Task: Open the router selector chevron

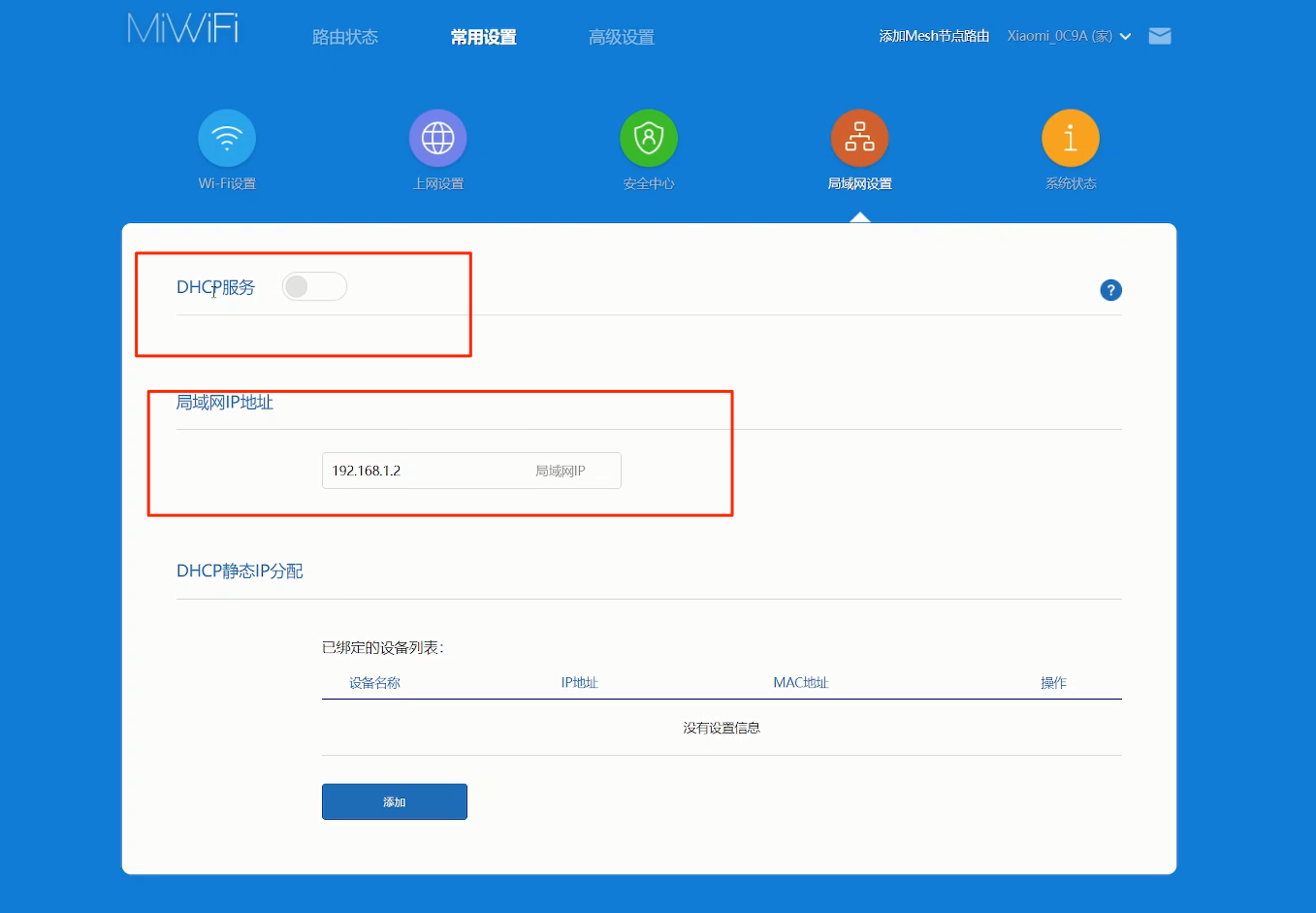Action: [x=1125, y=36]
